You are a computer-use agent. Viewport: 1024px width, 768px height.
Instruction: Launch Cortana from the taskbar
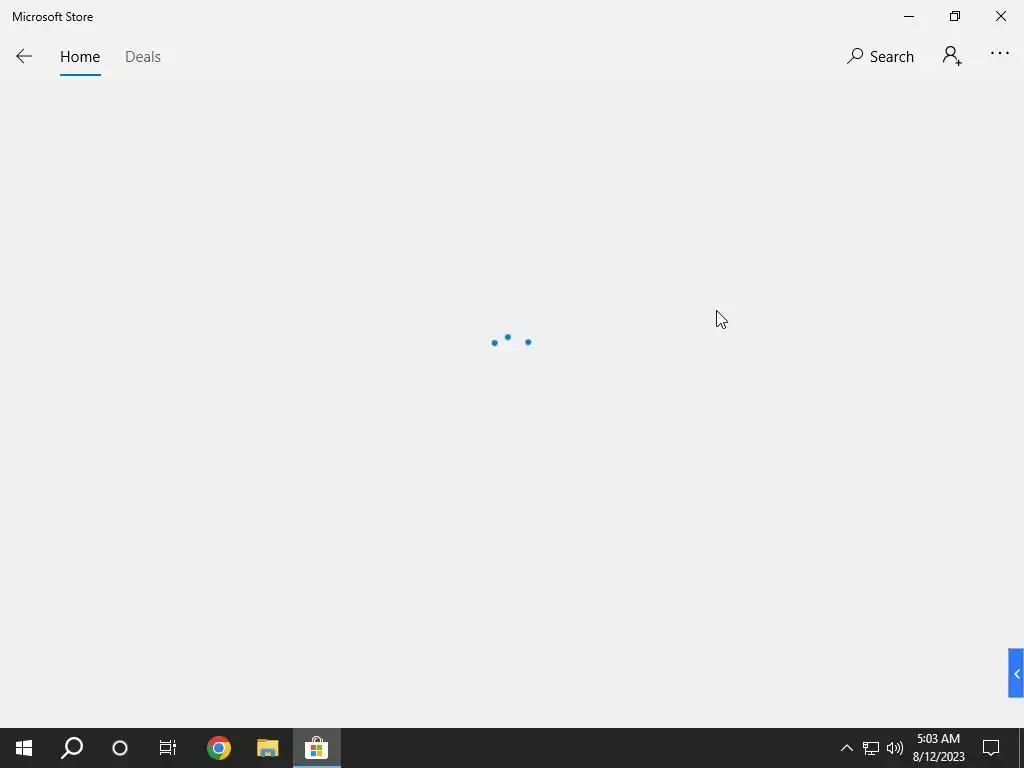point(120,748)
